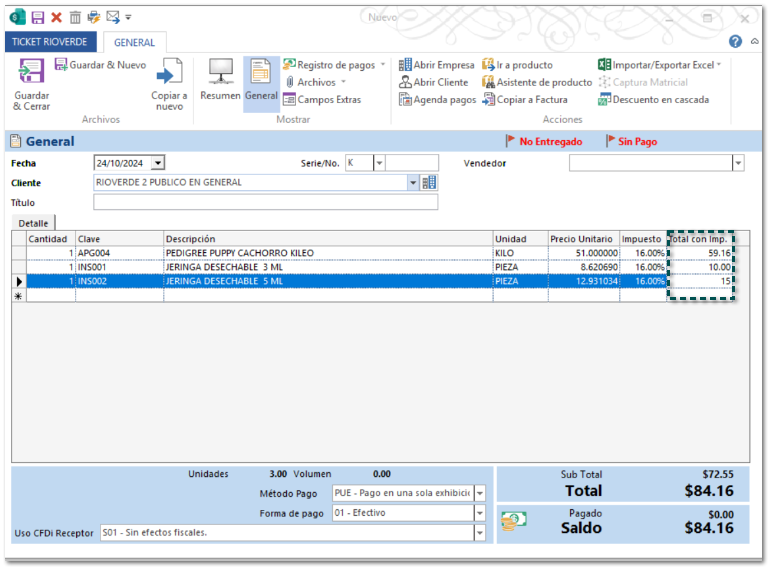Click the help question mark icon
Screen dimensions: 771x570
[x=735, y=42]
